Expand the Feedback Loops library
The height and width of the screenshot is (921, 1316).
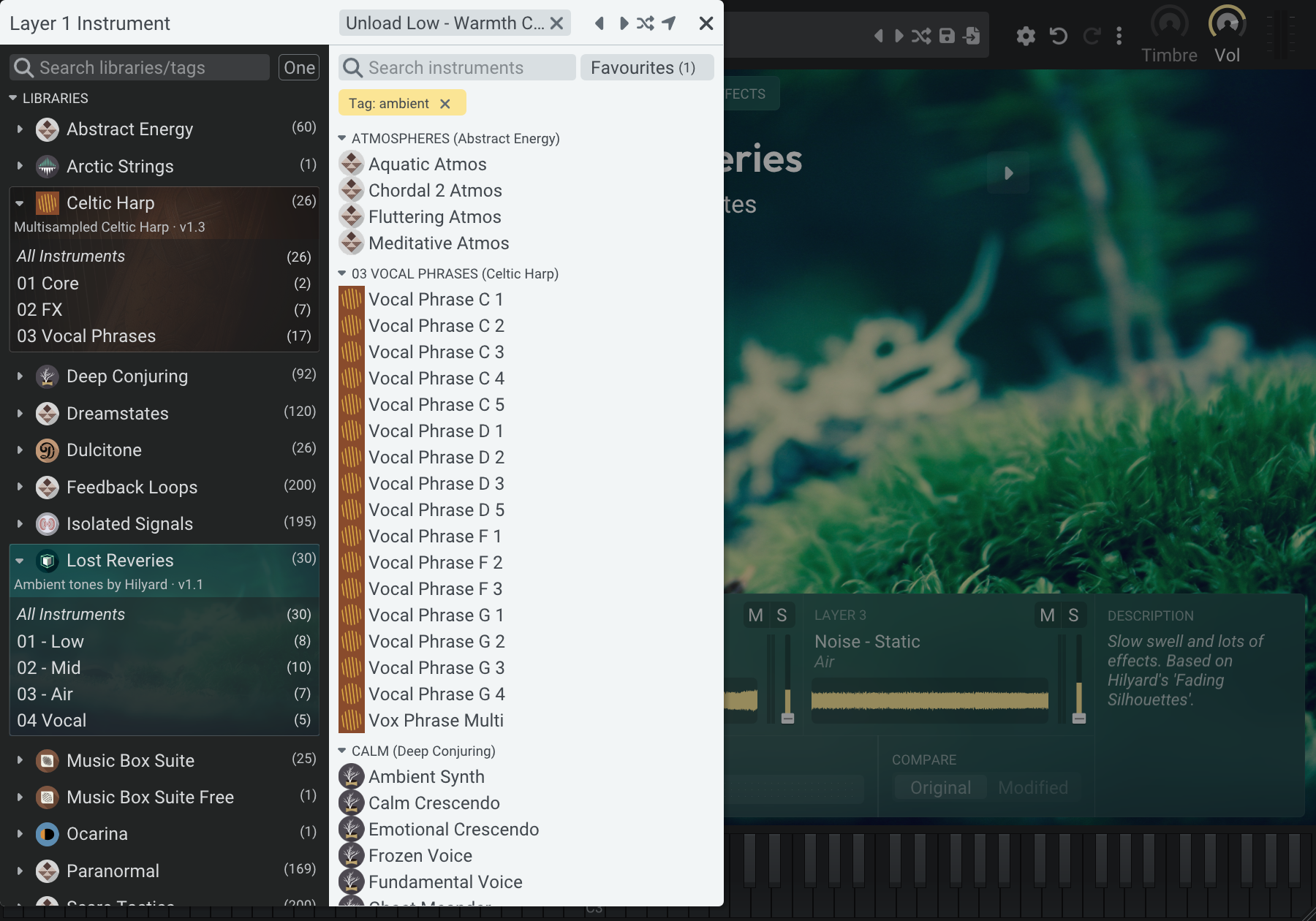20,488
